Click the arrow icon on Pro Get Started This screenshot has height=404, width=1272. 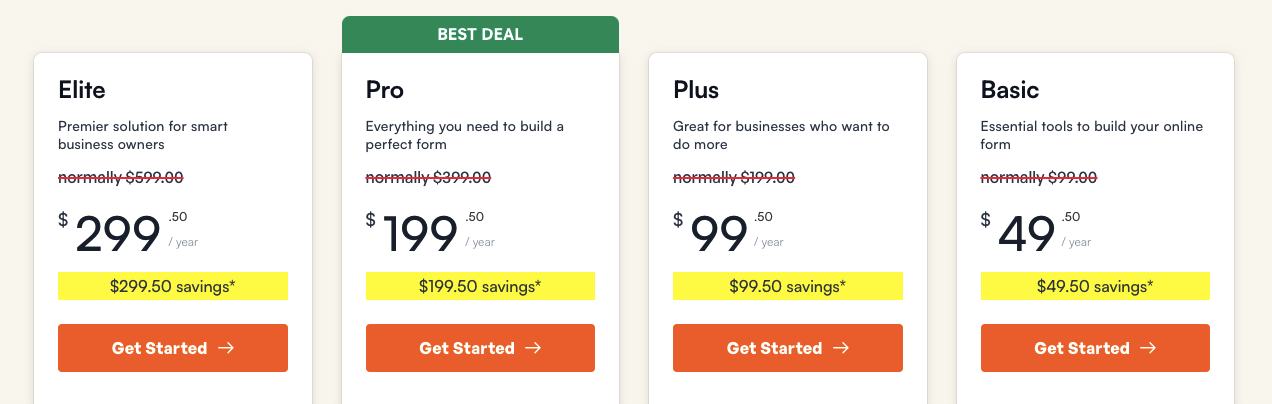click(533, 348)
